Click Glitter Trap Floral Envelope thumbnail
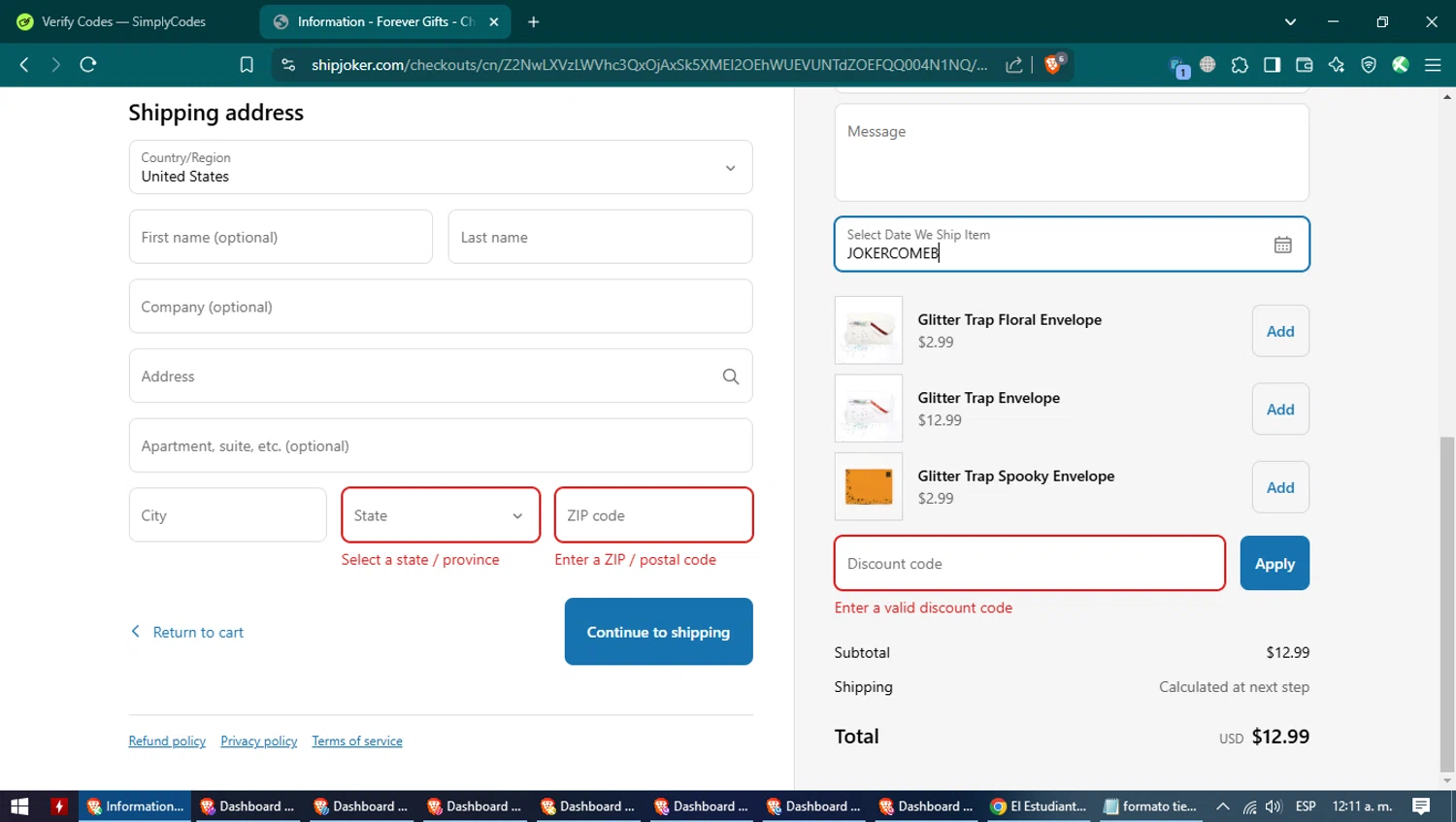This screenshot has width=1456, height=822. (x=869, y=331)
